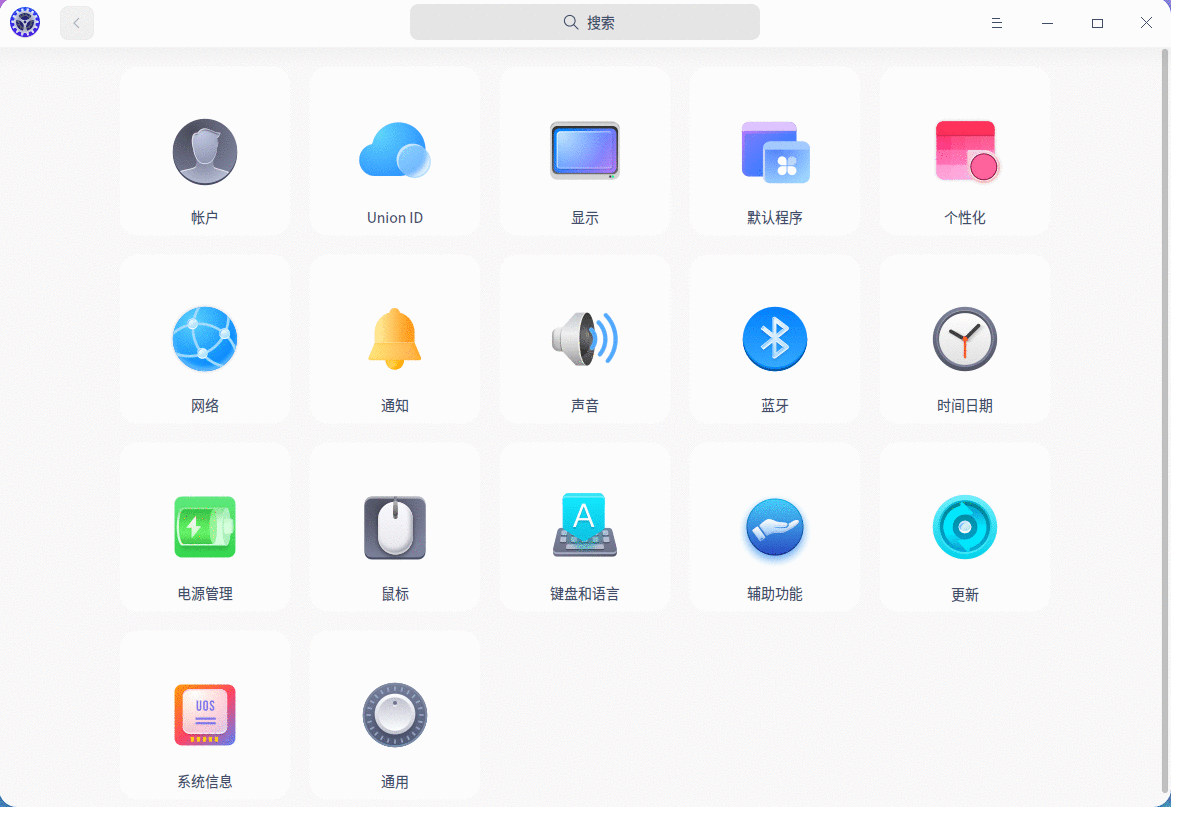This screenshot has width=1200, height=815.
Task: Open the 系统信息 UOS system info icon
Action: 205,715
